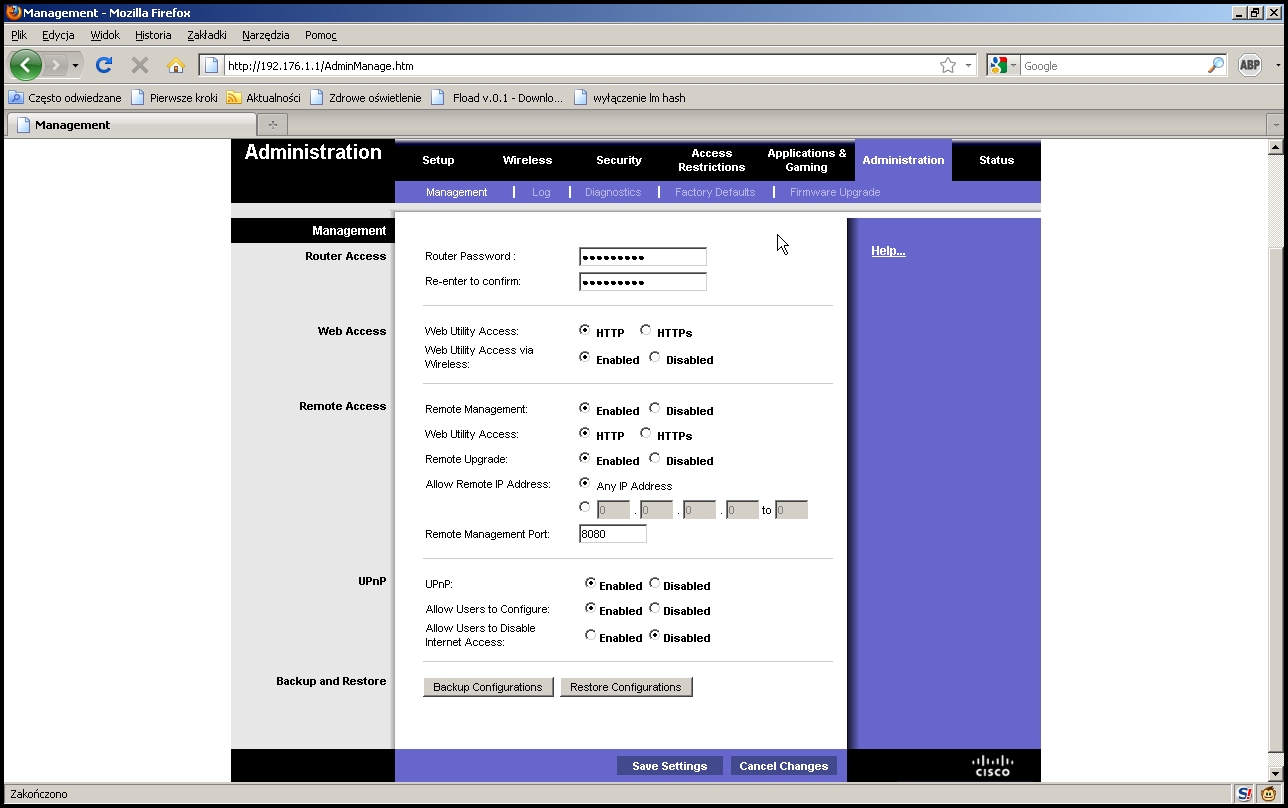Select HTTPS for Web Utility Access under Web Access
This screenshot has width=1288, height=808.
coord(646,330)
